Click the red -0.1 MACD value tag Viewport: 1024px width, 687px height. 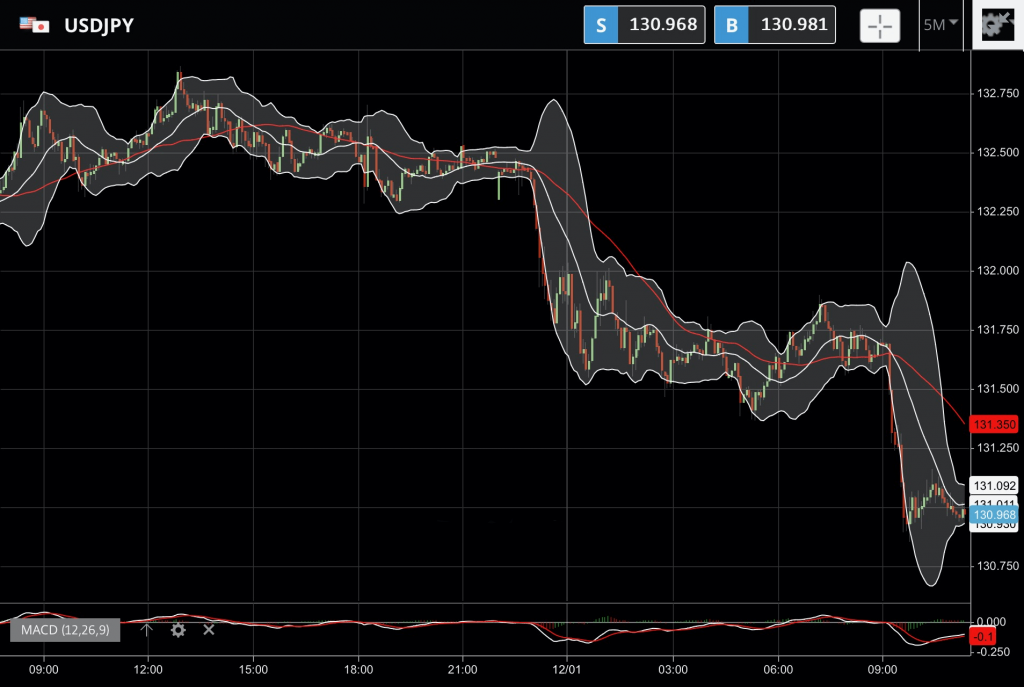[x=983, y=636]
